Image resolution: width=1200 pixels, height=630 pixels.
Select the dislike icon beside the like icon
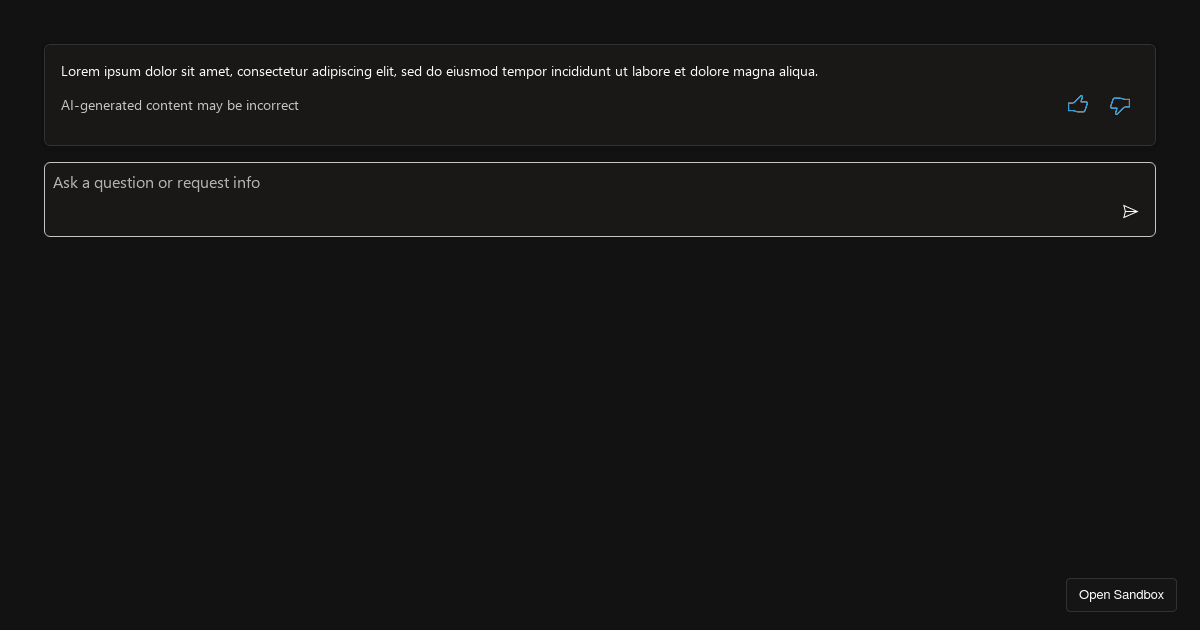tap(1119, 106)
